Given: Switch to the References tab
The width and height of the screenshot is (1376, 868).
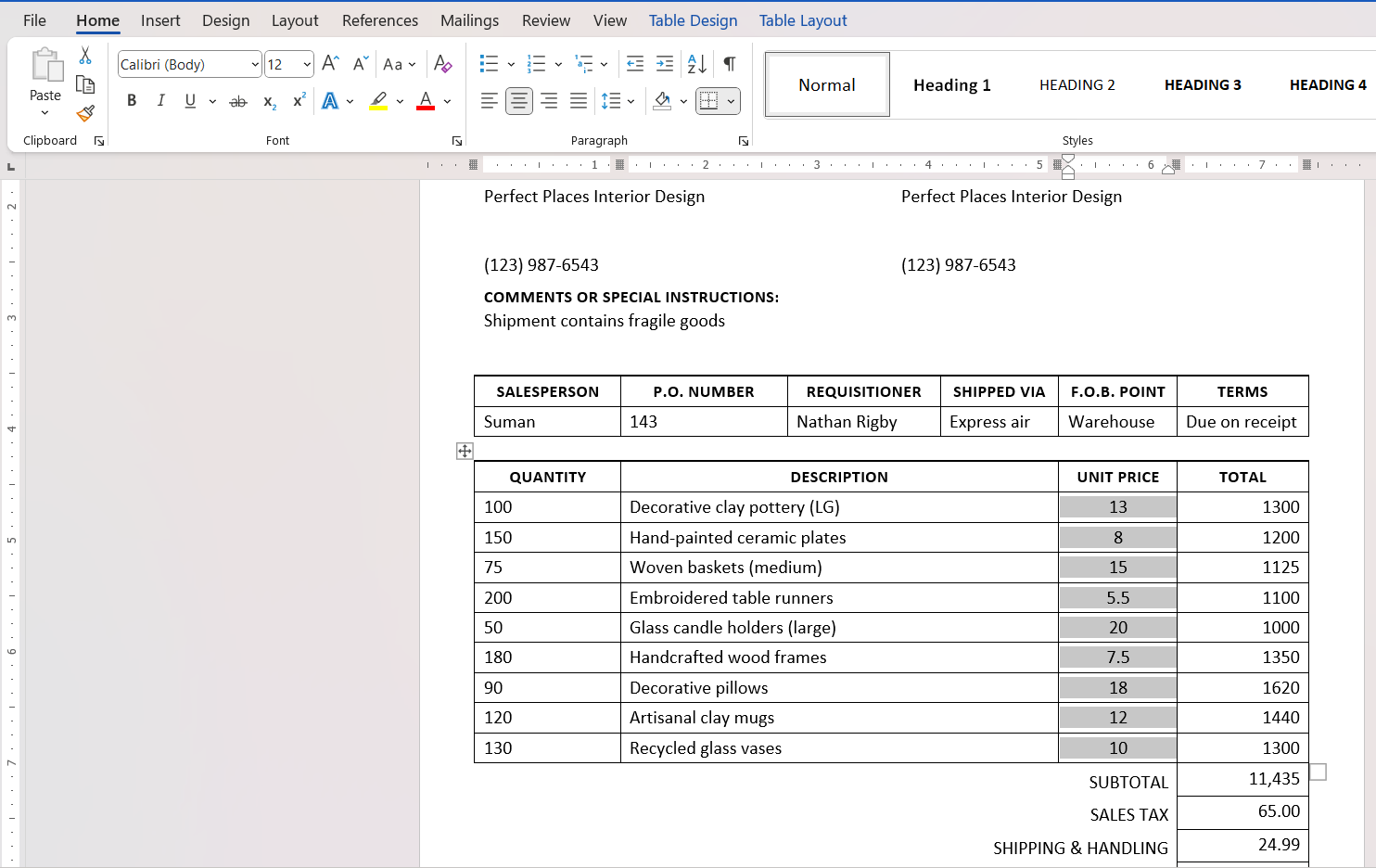Looking at the screenshot, I should point(380,20).
